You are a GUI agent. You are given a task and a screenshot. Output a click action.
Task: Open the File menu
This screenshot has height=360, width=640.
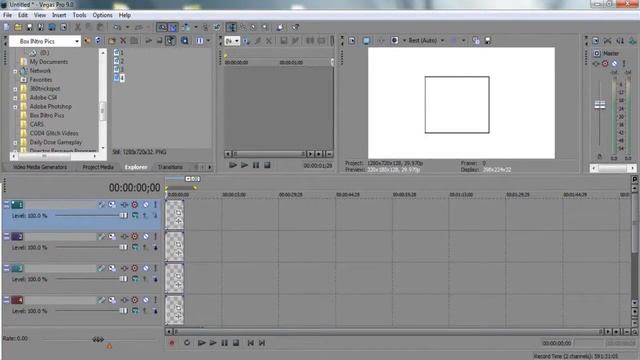click(7, 15)
